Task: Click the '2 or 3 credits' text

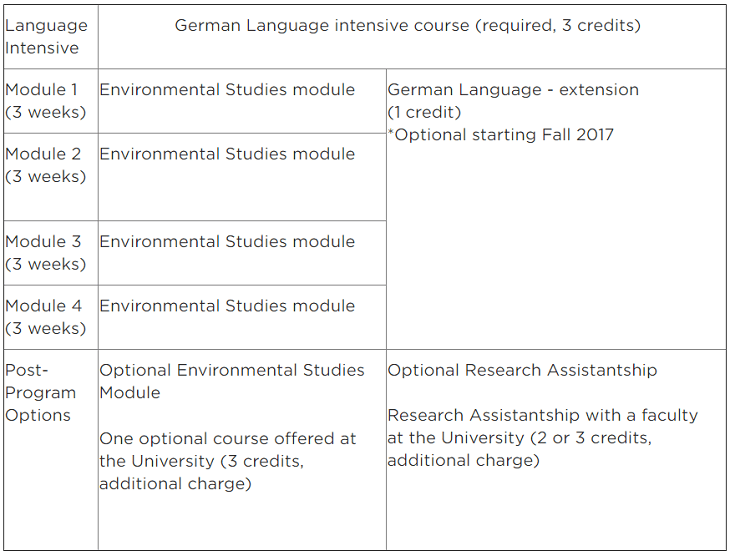Action: [x=591, y=438]
